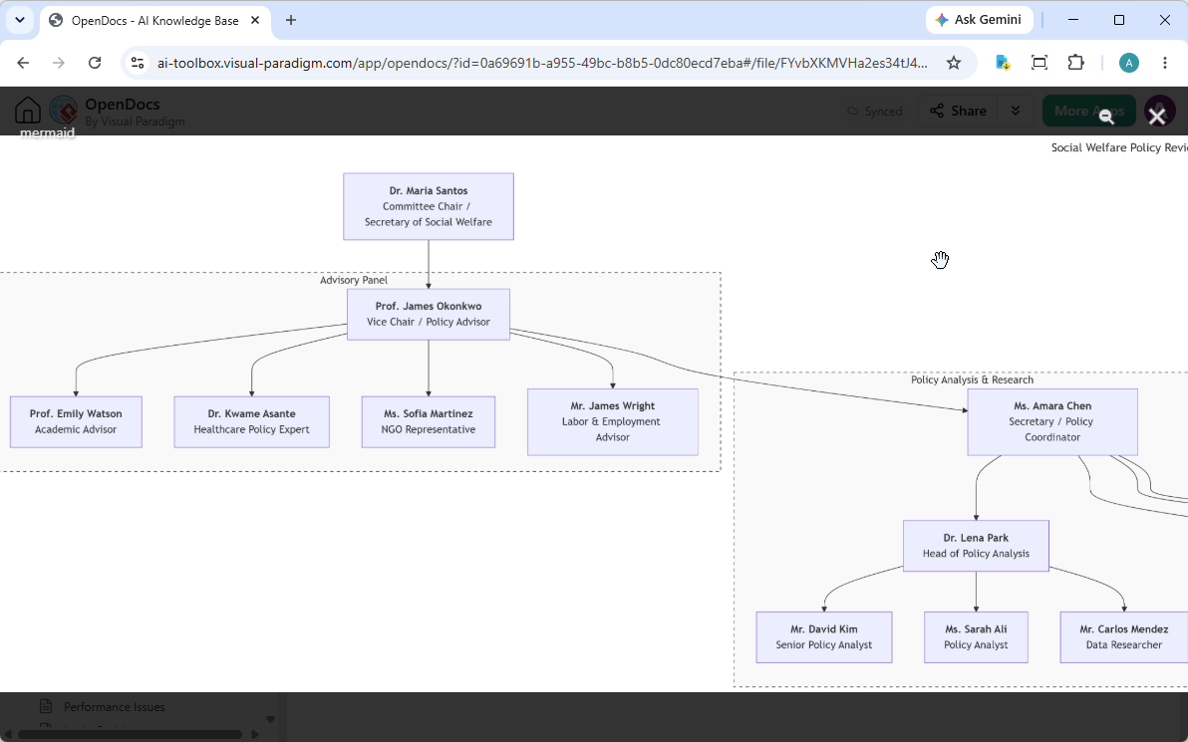Click the sidebar horizontal scrollbar

pyautogui.click(x=130, y=734)
